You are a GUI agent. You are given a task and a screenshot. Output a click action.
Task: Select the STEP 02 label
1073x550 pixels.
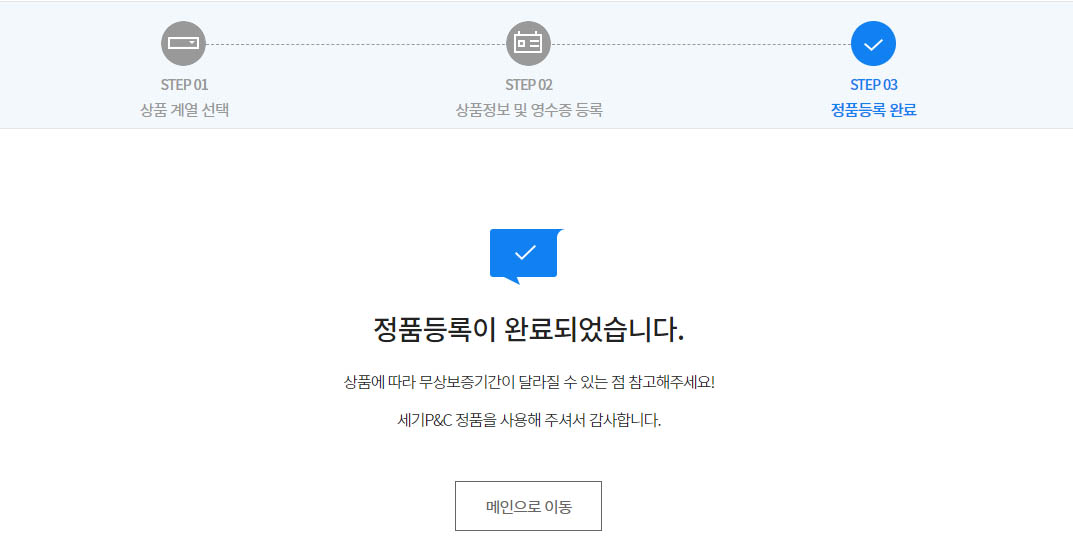528,85
